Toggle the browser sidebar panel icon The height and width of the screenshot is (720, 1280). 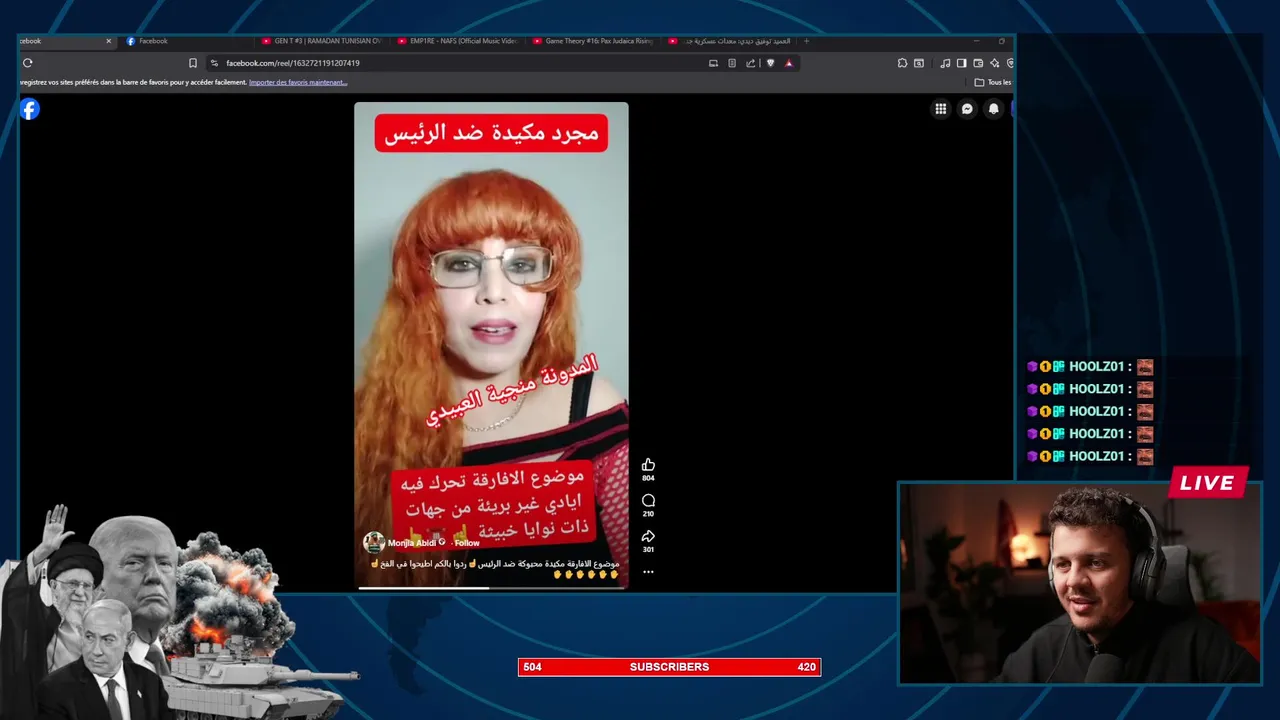(961, 63)
